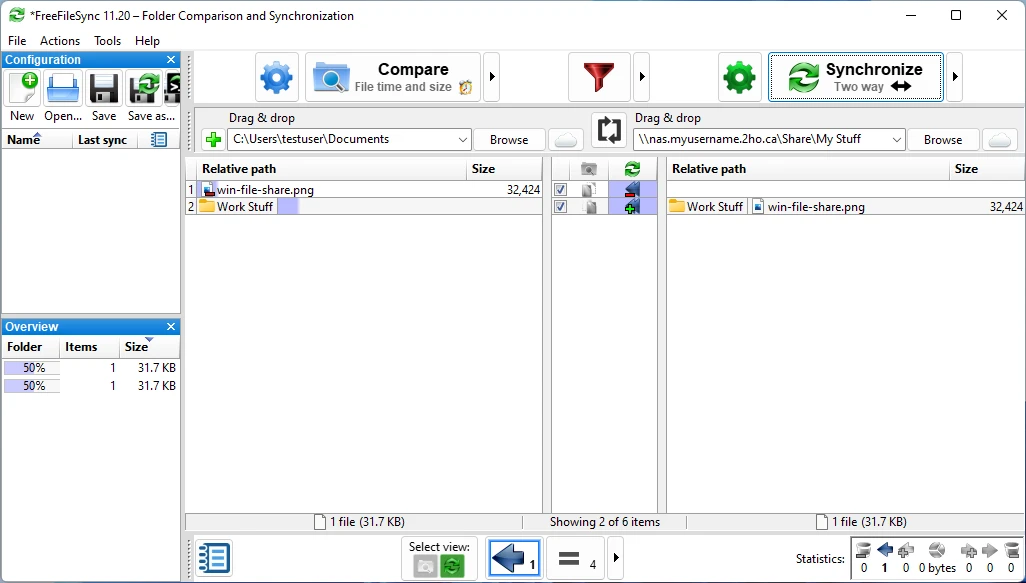
Task: Click Browse for the right folder
Action: [x=941, y=139]
